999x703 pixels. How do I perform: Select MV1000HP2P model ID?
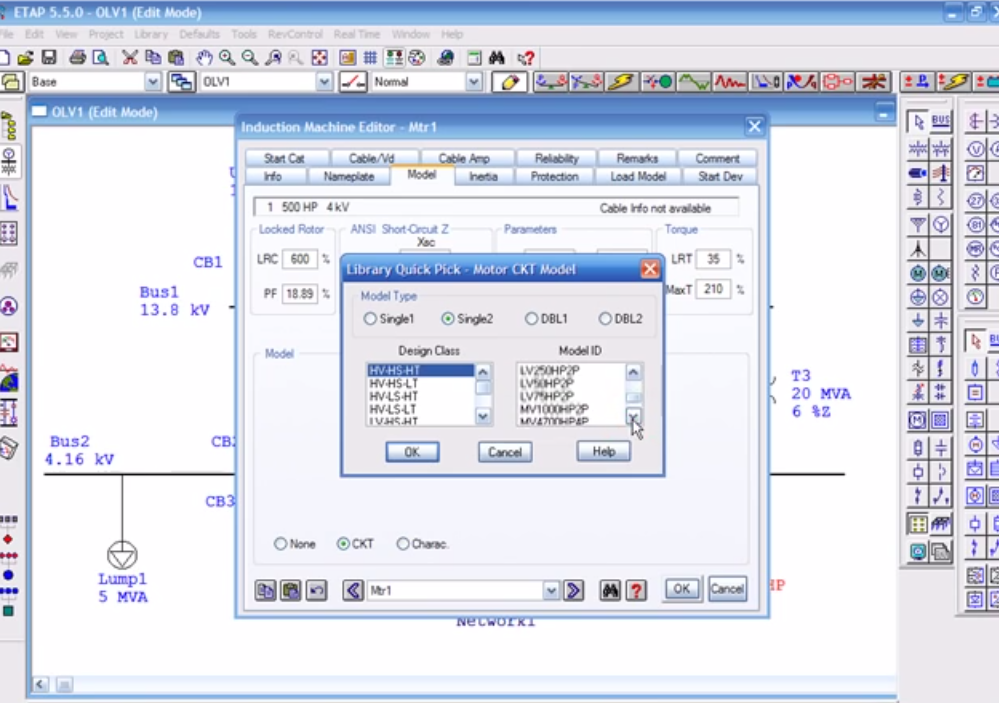(571, 409)
